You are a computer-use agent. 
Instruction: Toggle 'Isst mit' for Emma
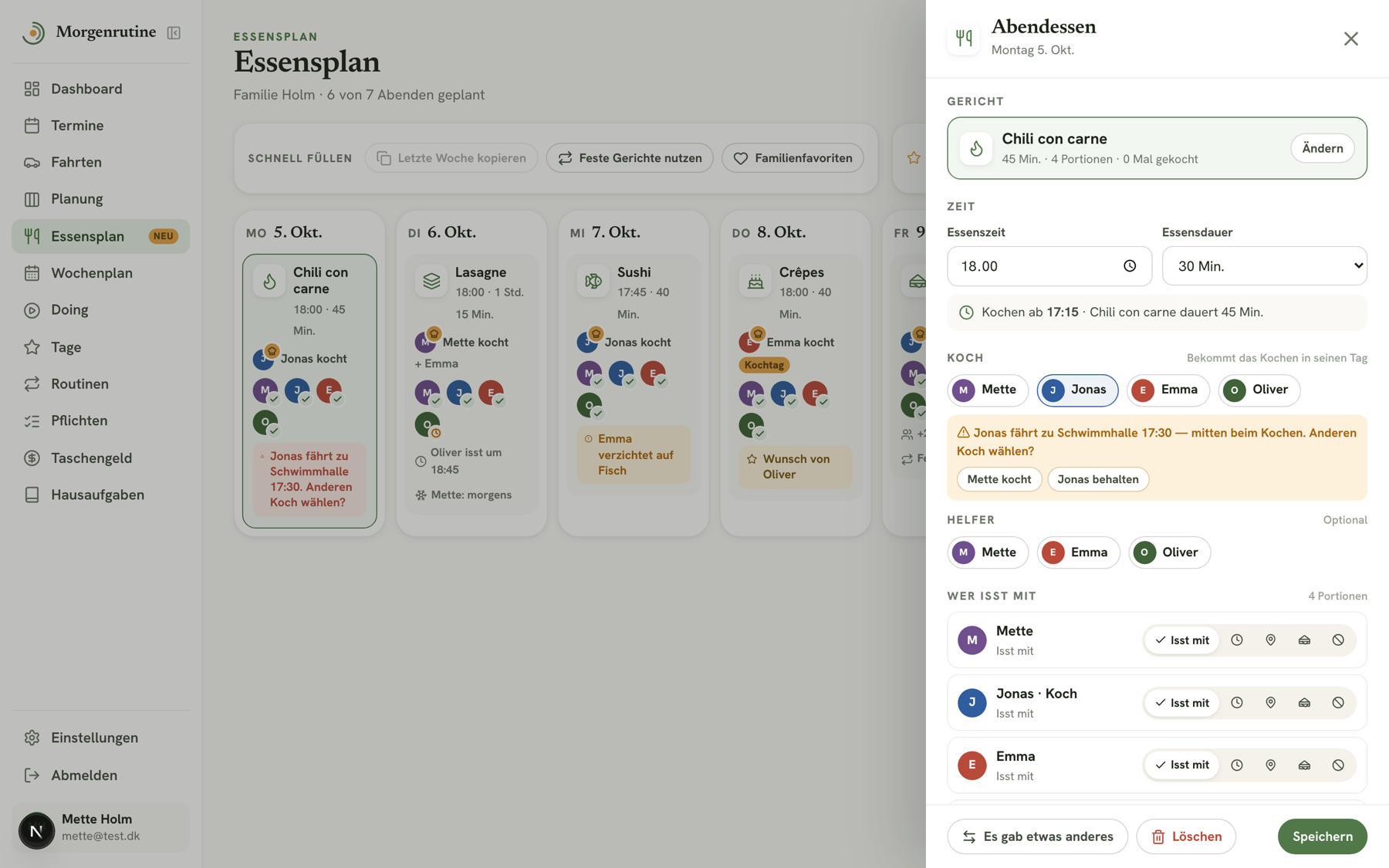coord(1181,765)
